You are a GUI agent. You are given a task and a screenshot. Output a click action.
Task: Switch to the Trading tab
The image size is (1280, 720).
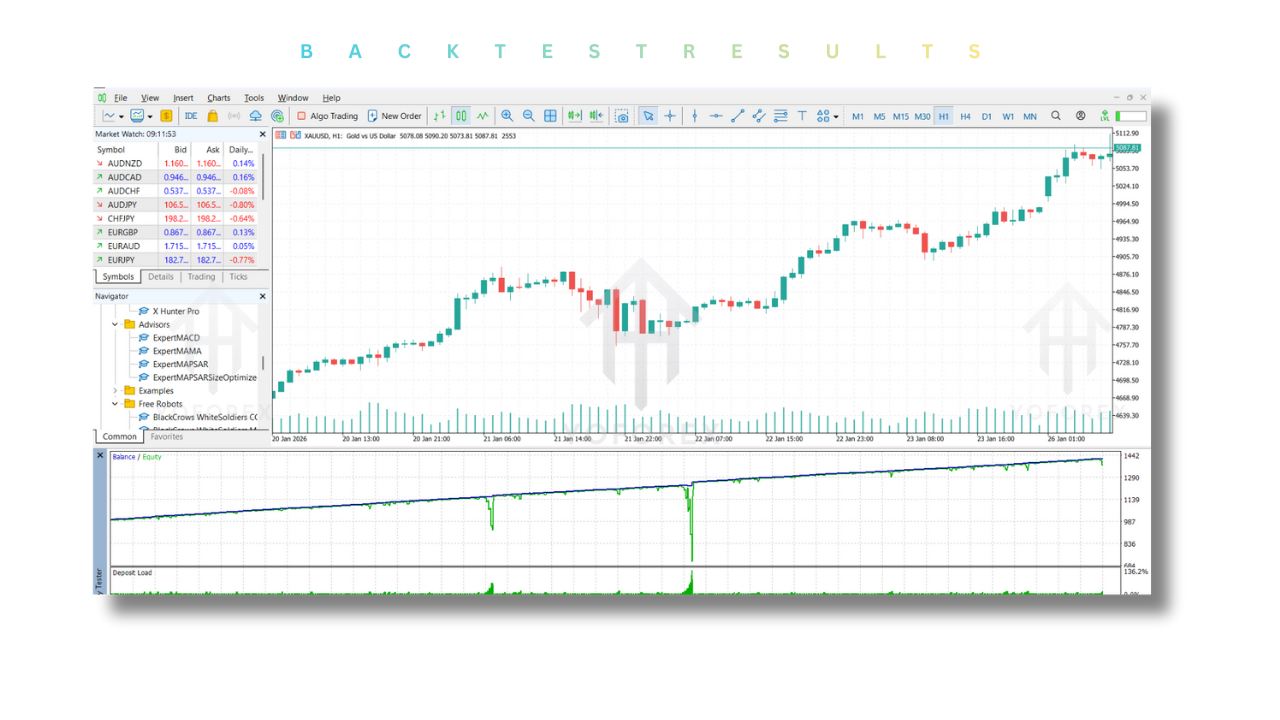(x=201, y=277)
